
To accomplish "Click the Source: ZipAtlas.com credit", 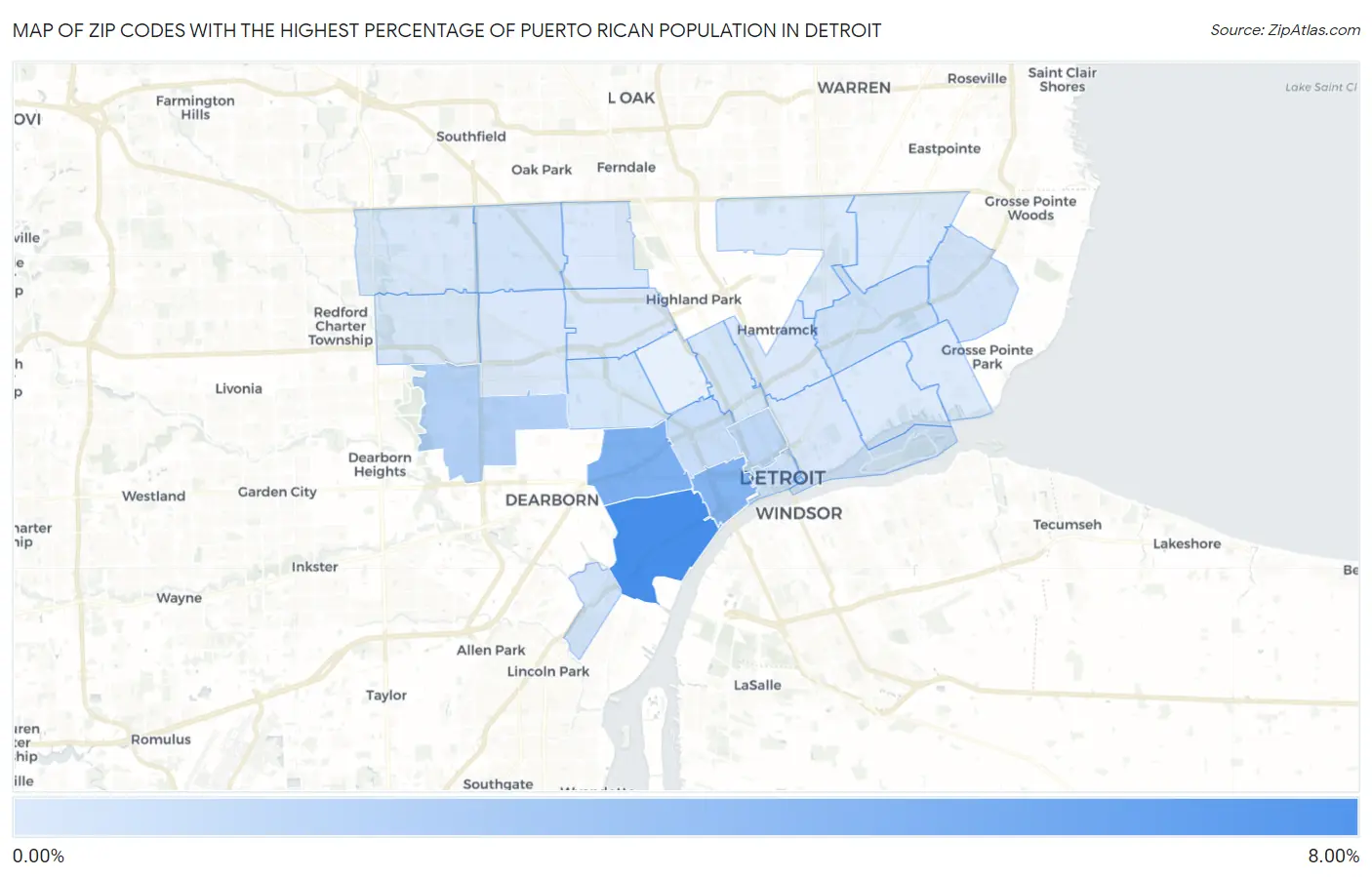I will point(1285,30).
